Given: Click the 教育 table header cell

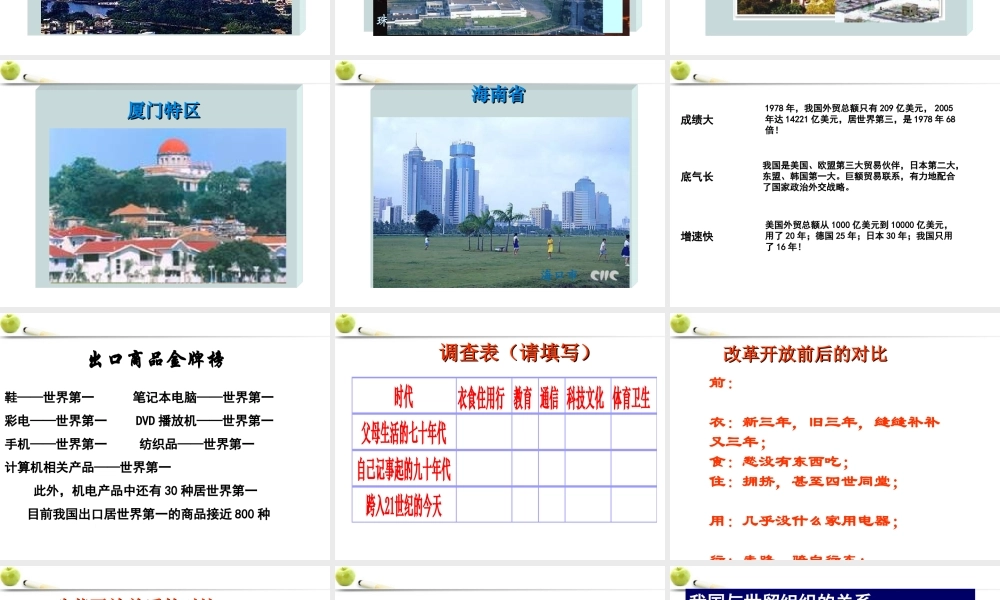Looking at the screenshot, I should coord(525,396).
